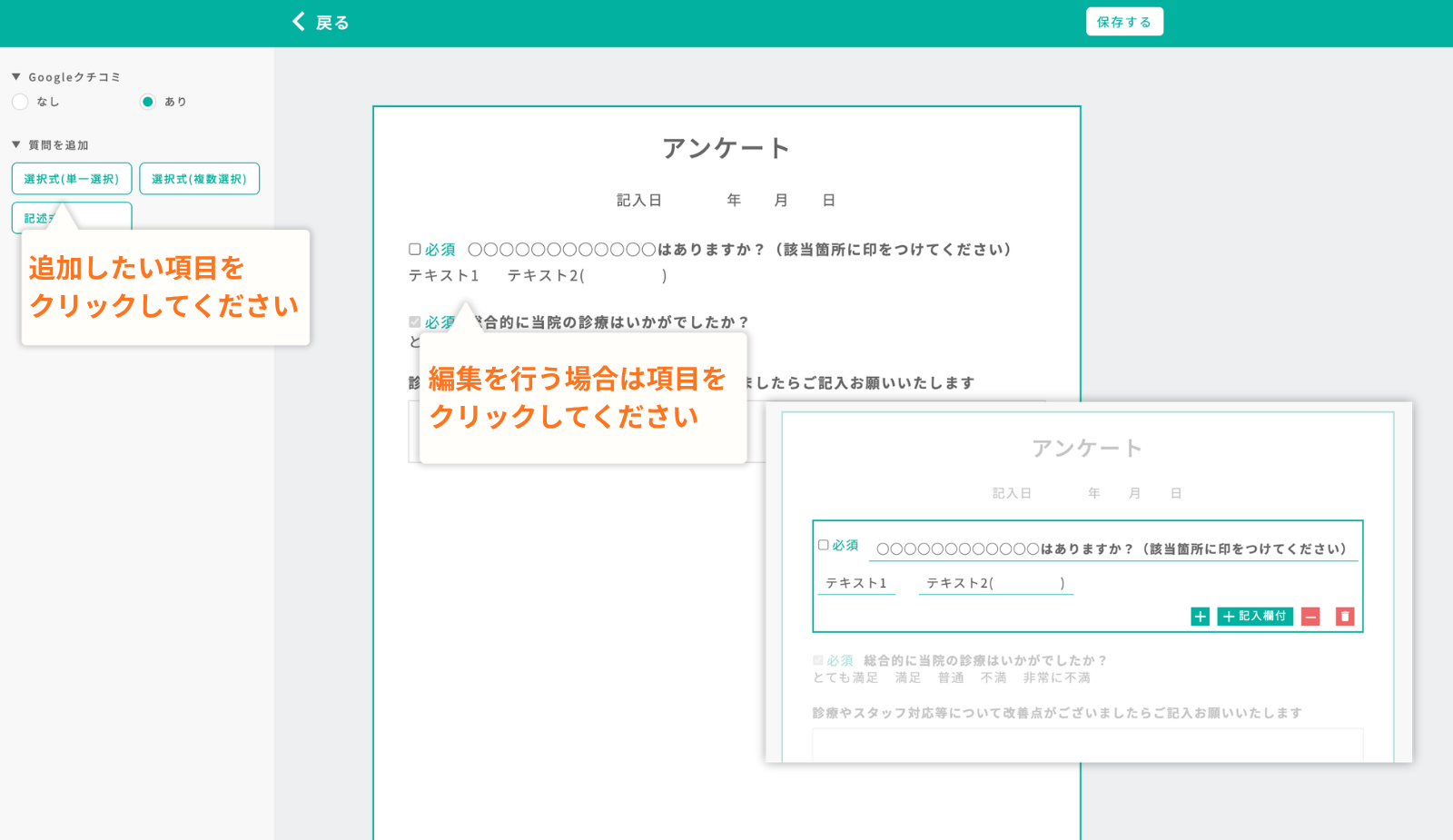Click the 総合的に当院の診療 question in preview
Screen dimensions: 1453x840
(985, 661)
